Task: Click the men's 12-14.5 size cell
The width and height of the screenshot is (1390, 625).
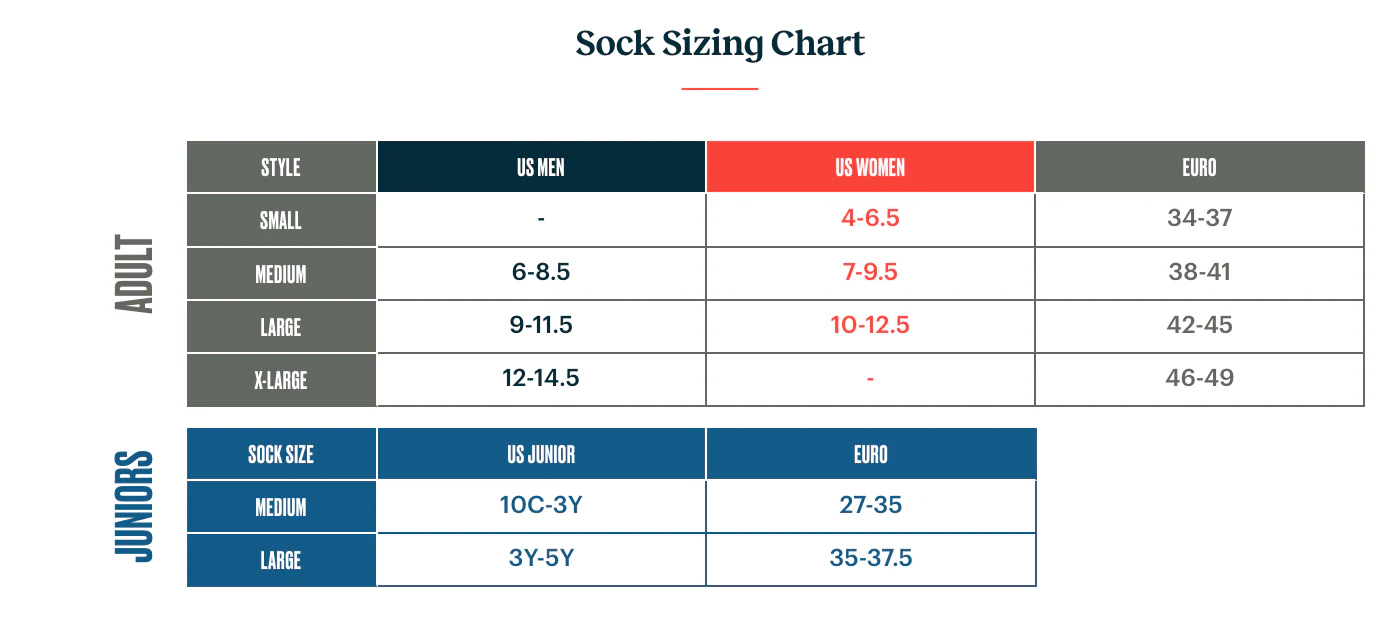Action: 541,378
